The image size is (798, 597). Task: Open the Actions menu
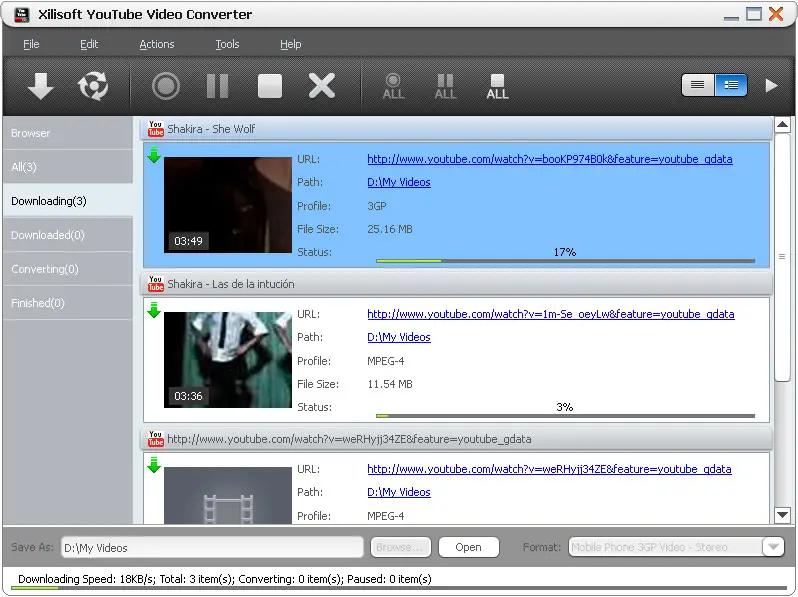157,44
